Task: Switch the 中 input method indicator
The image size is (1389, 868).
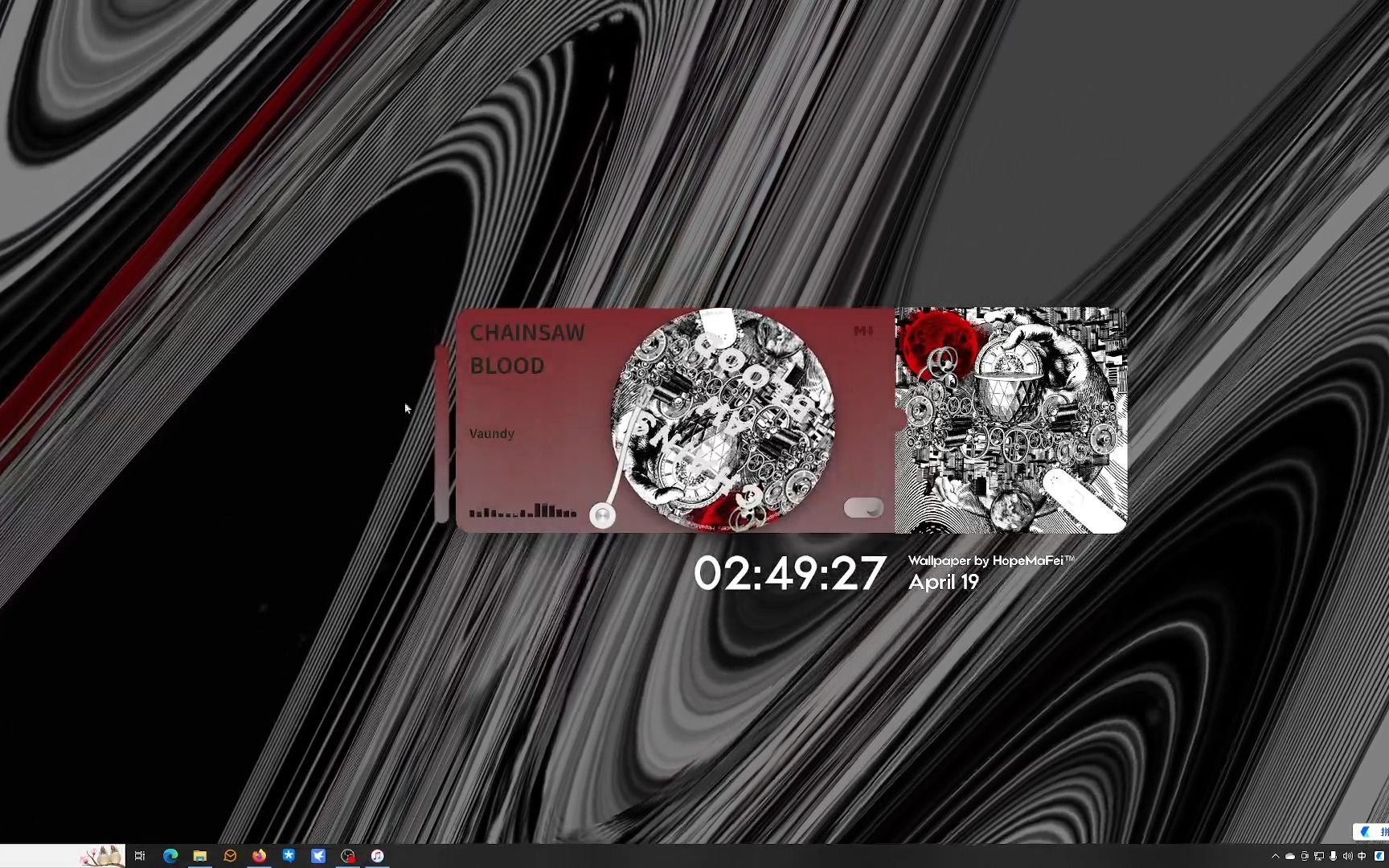Action: (x=1362, y=857)
